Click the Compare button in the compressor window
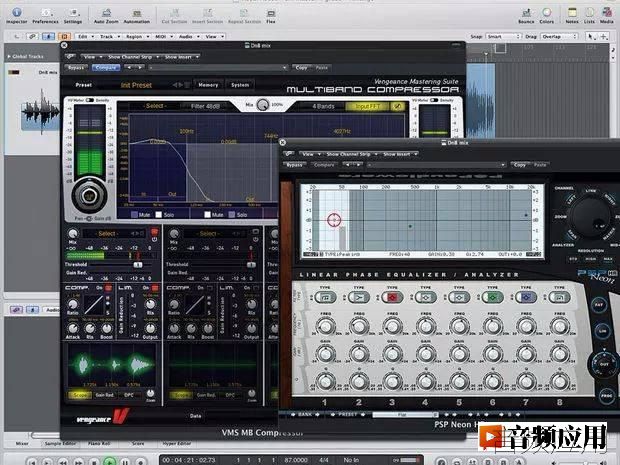The height and width of the screenshot is (465, 620). (x=106, y=68)
